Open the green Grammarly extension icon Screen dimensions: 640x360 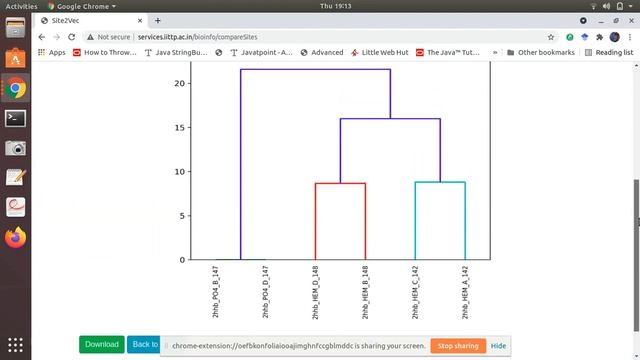click(x=570, y=37)
